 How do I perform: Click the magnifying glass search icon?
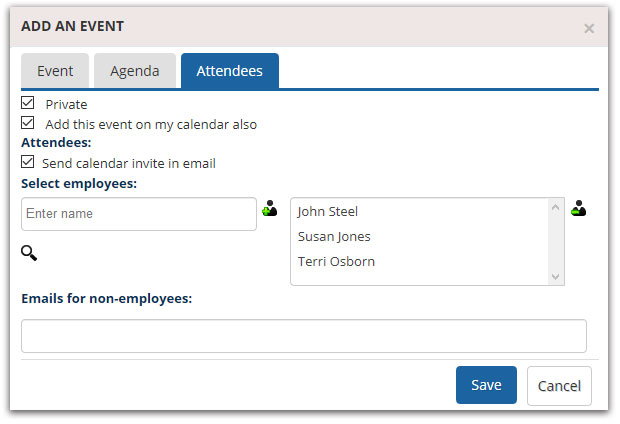29,253
